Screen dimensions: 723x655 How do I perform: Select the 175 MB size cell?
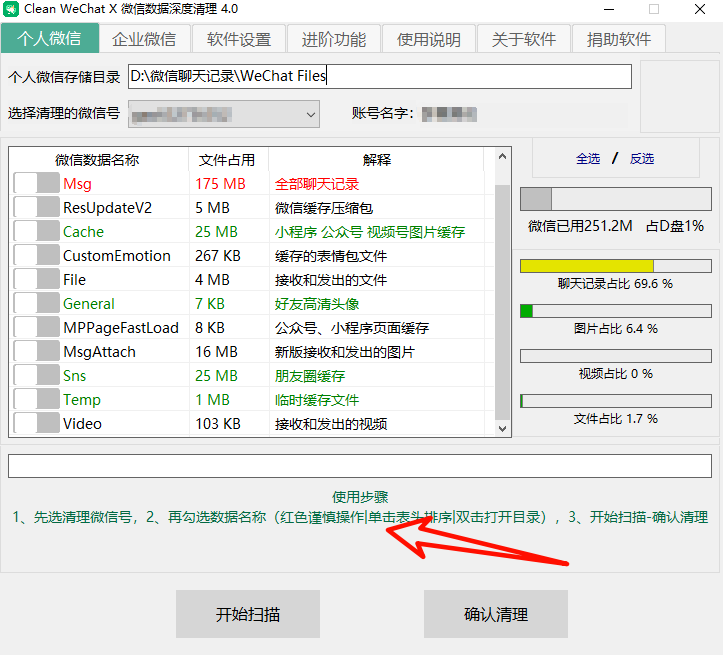(x=220, y=184)
